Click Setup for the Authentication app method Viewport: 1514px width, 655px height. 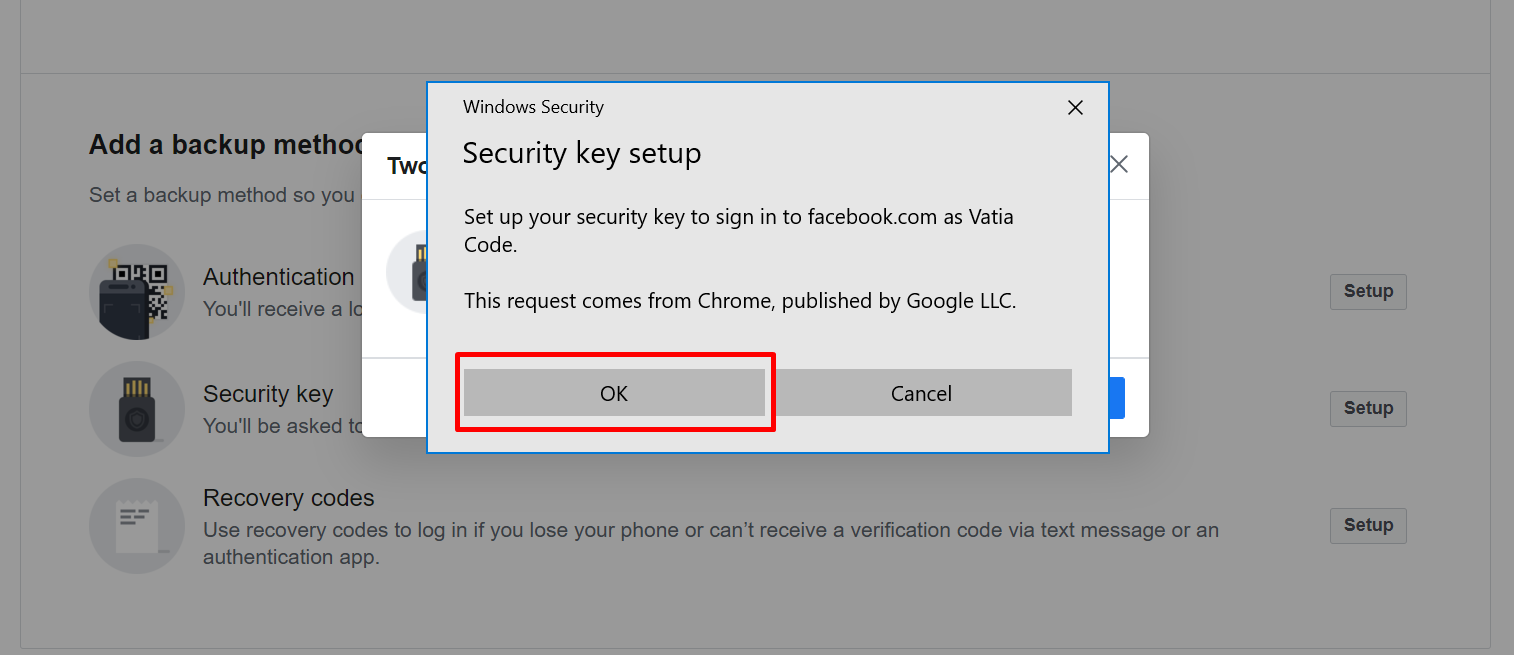(1368, 292)
